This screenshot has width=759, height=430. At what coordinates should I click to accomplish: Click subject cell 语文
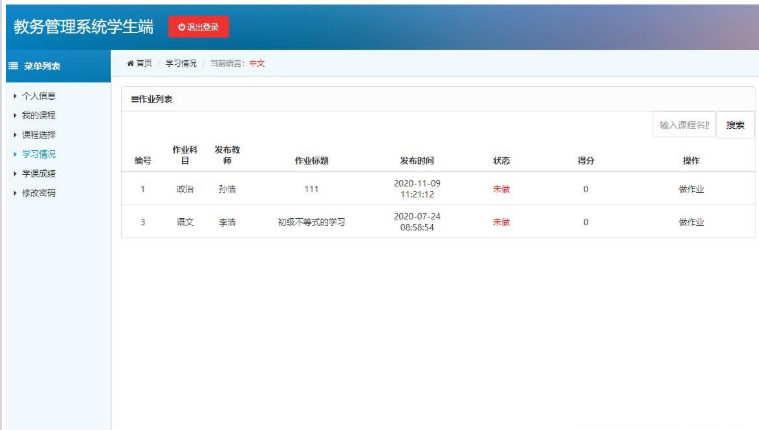185,222
